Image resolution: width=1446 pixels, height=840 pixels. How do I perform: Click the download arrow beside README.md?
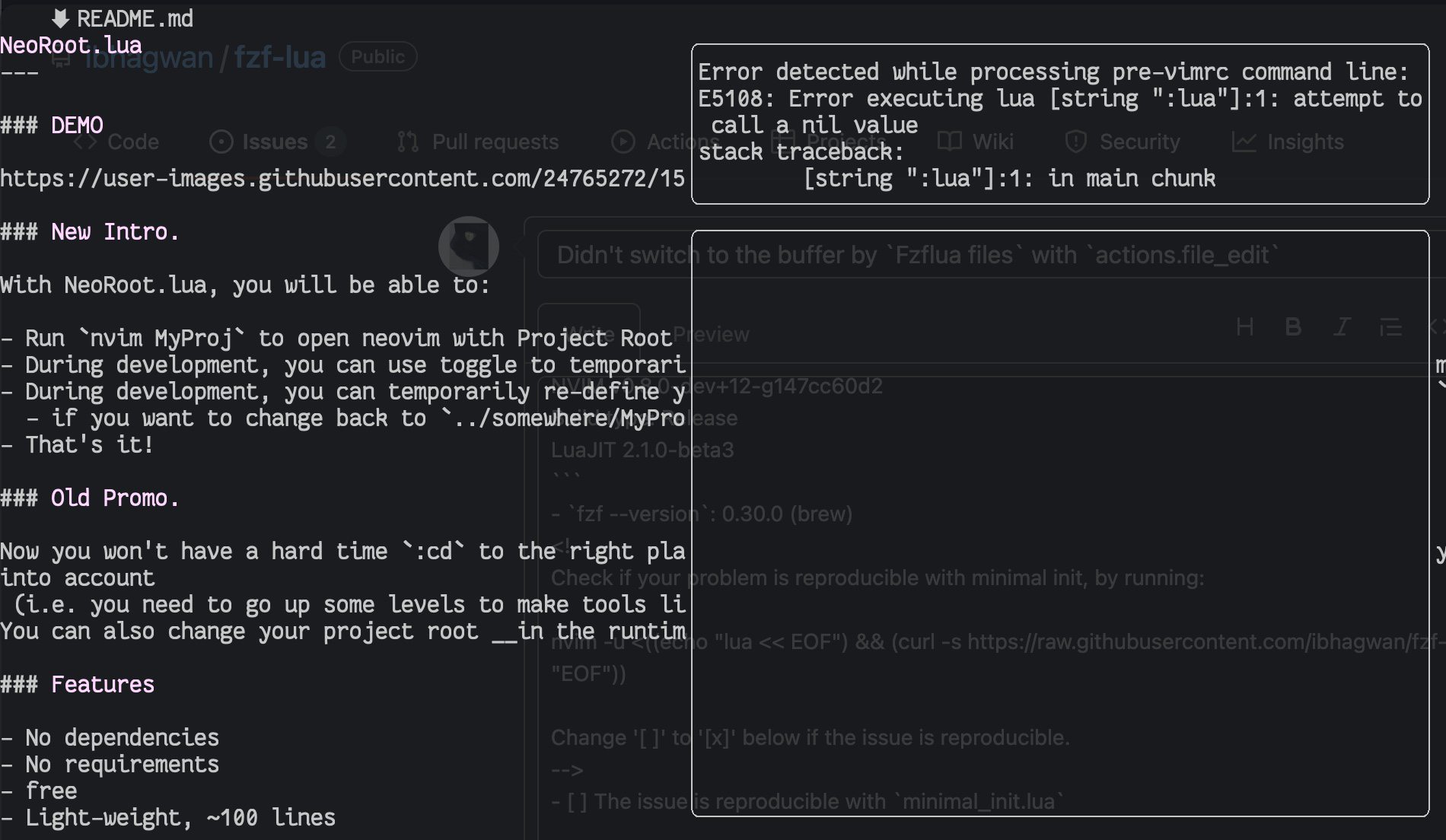click(59, 17)
